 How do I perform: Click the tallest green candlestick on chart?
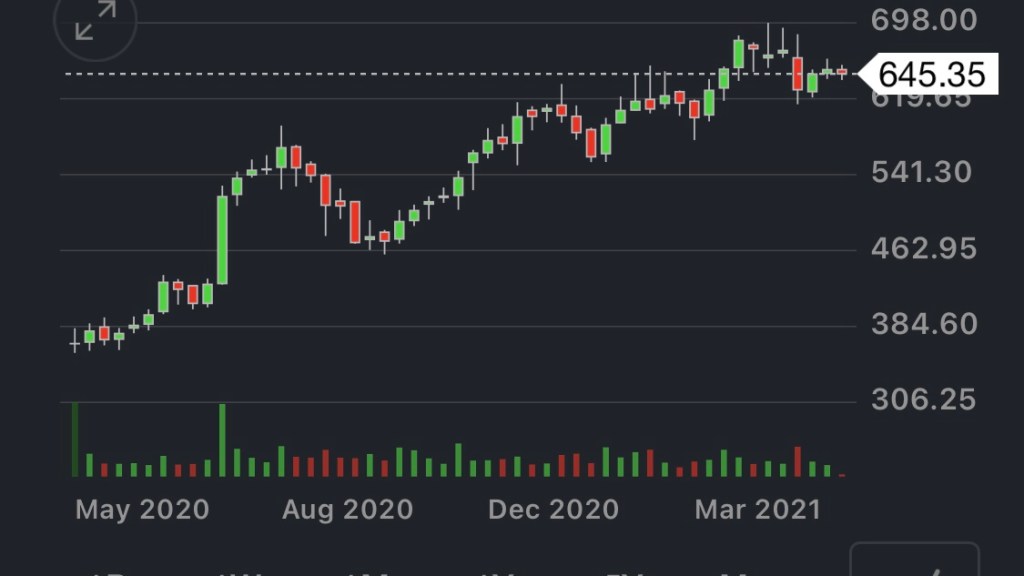[222, 240]
